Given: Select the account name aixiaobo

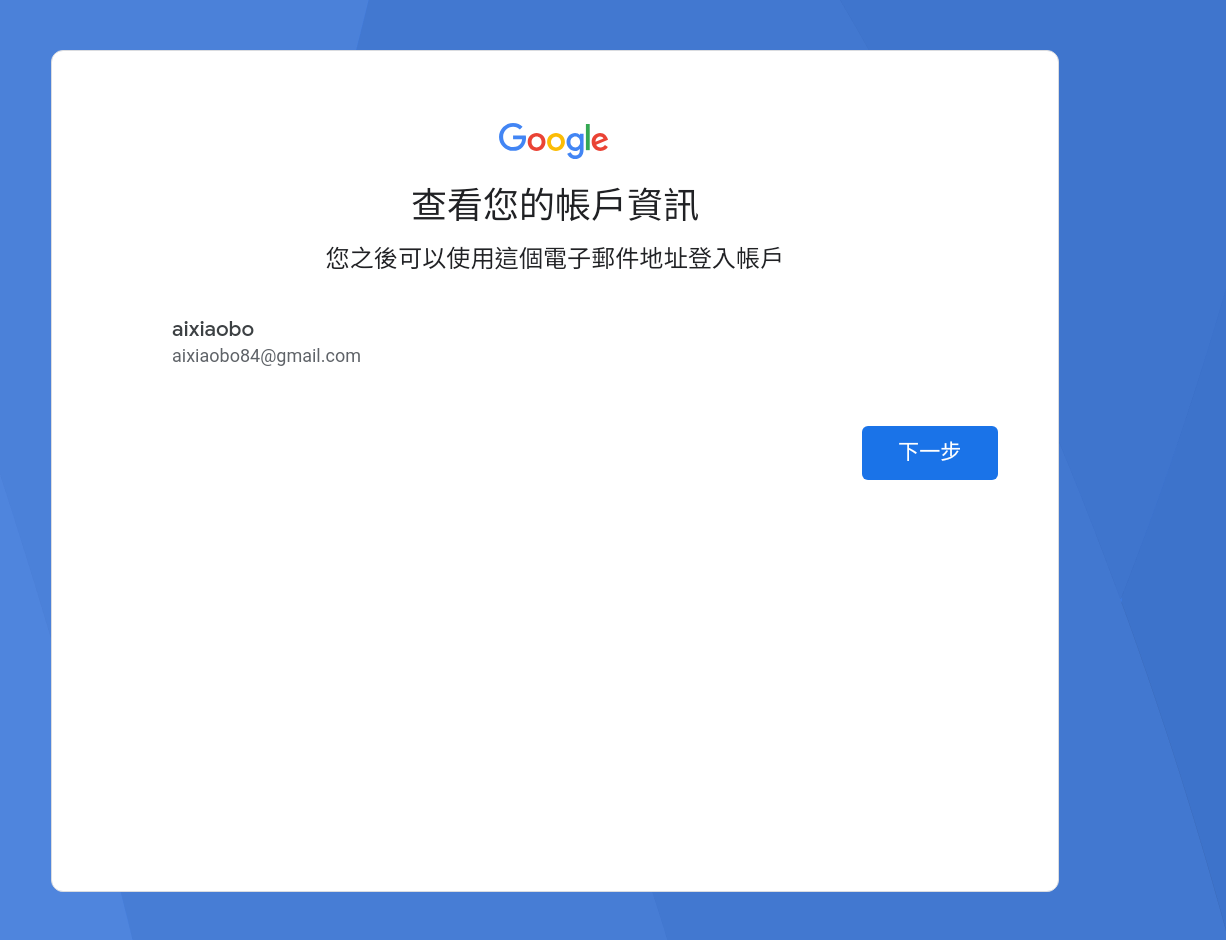Looking at the screenshot, I should click(213, 329).
